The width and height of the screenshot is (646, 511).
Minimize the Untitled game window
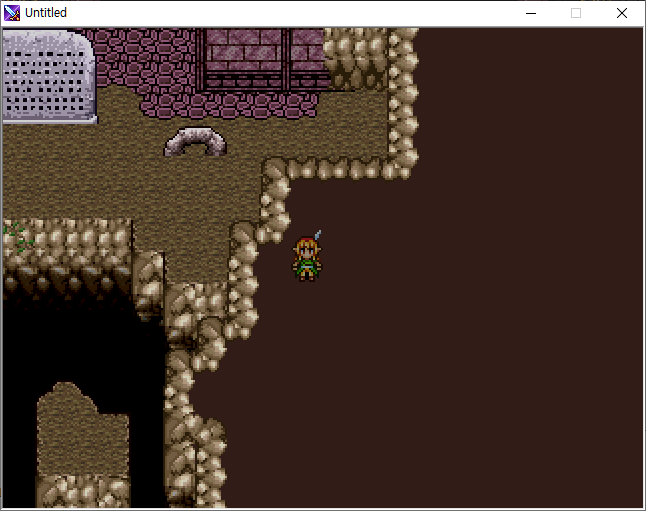click(531, 13)
